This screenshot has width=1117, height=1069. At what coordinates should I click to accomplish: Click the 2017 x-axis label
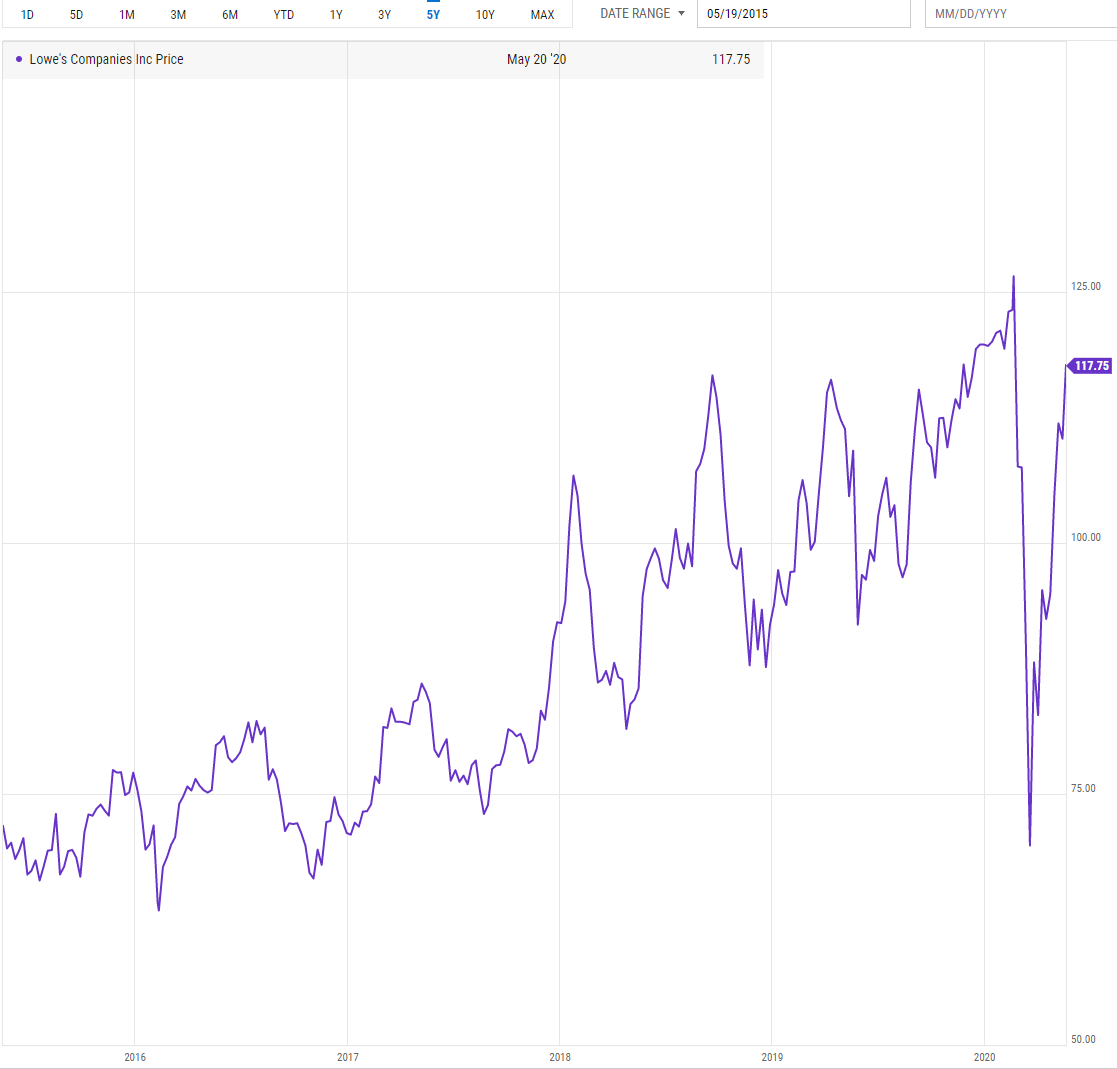click(x=348, y=1057)
